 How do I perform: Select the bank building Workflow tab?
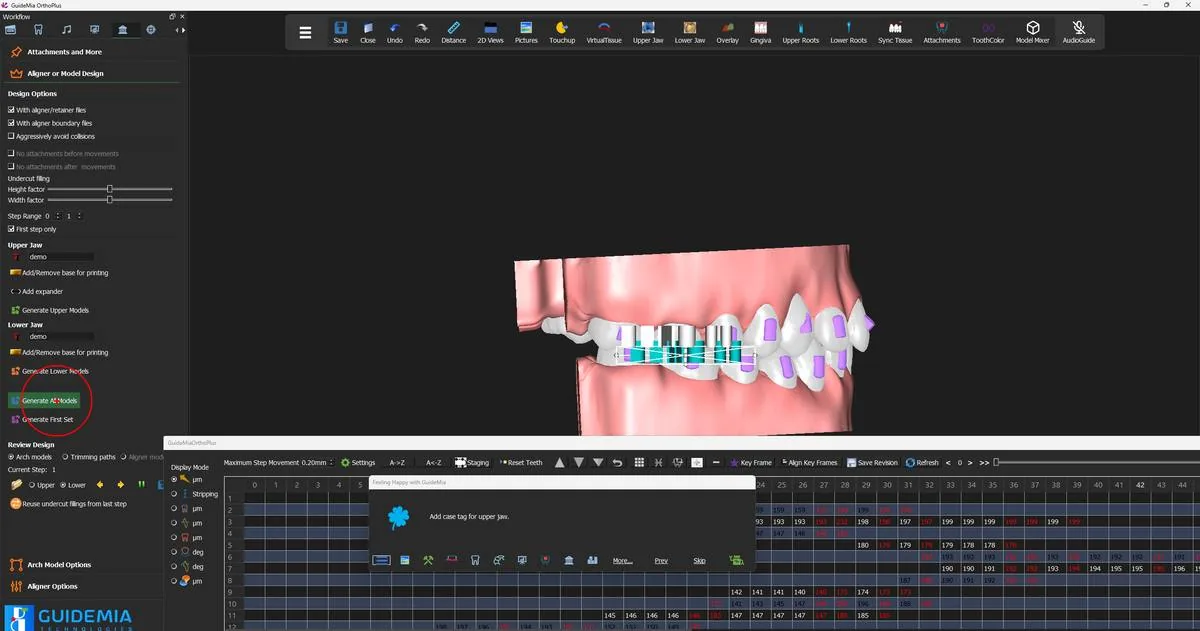point(122,30)
